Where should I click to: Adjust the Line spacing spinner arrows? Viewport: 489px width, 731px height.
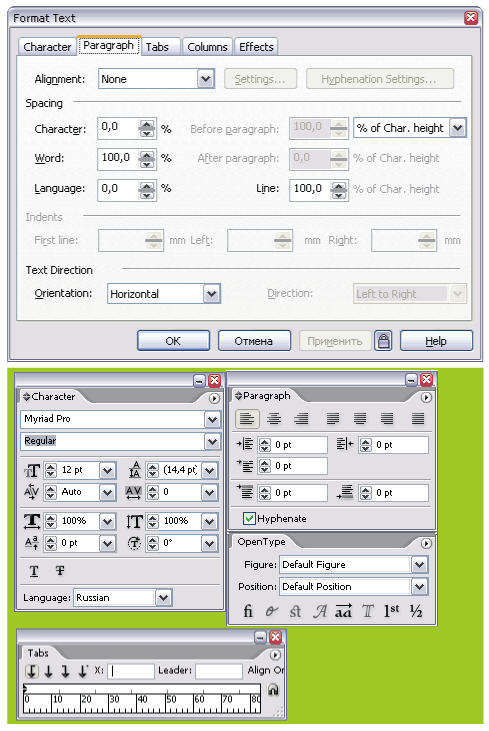tap(339, 189)
